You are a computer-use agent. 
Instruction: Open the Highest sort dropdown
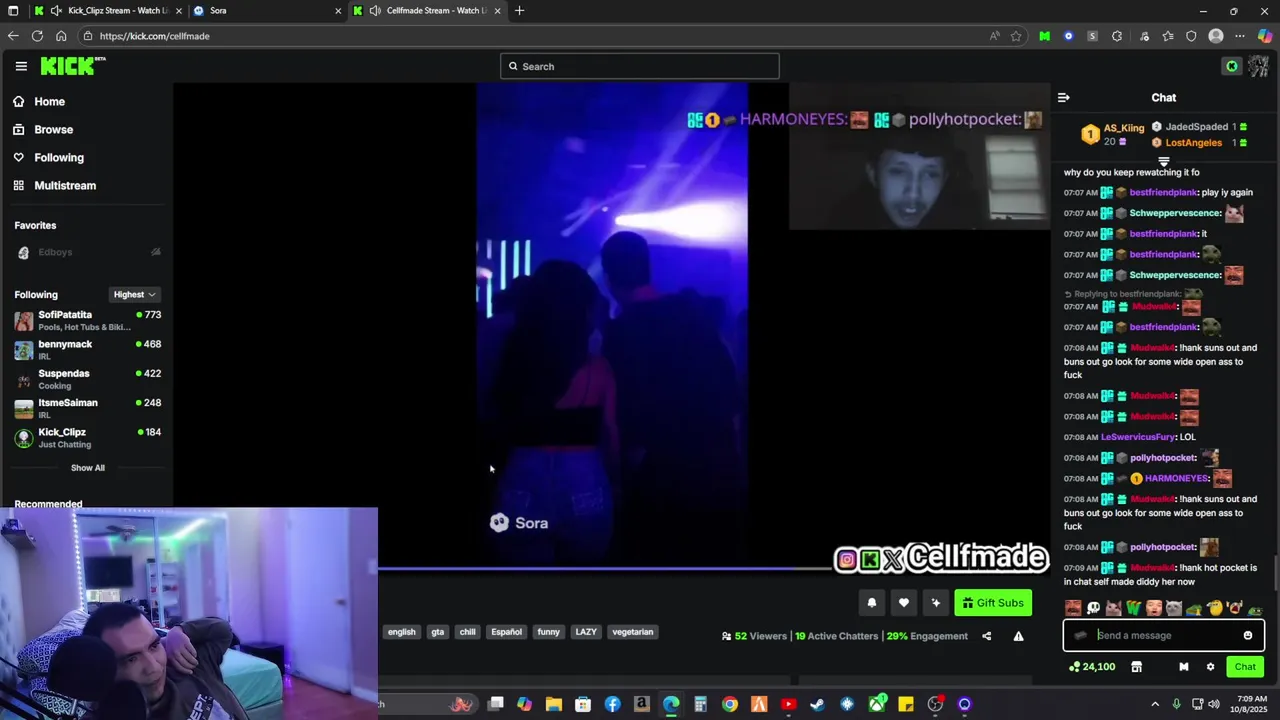(134, 295)
